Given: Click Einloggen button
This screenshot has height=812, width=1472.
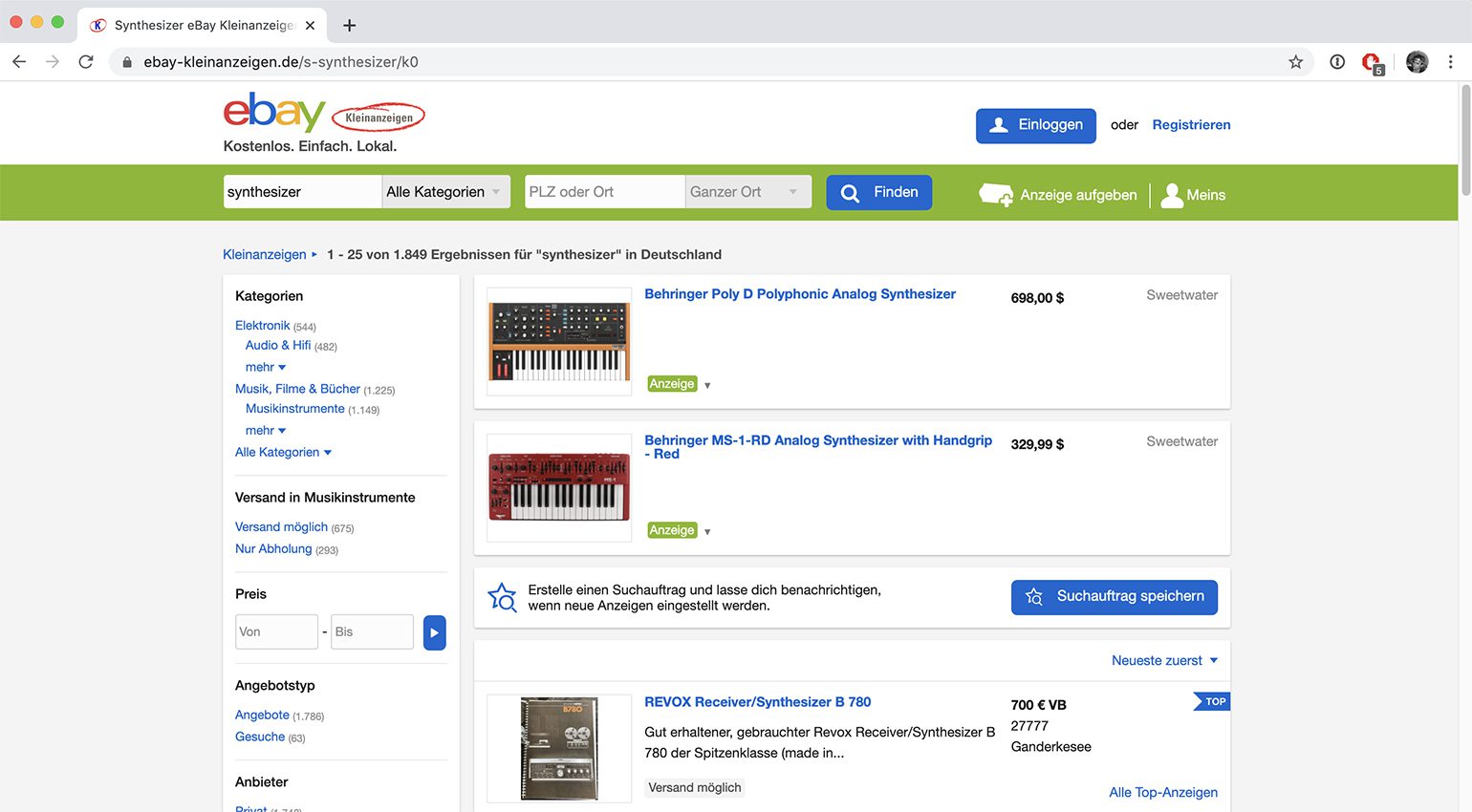Looking at the screenshot, I should coord(1036,125).
